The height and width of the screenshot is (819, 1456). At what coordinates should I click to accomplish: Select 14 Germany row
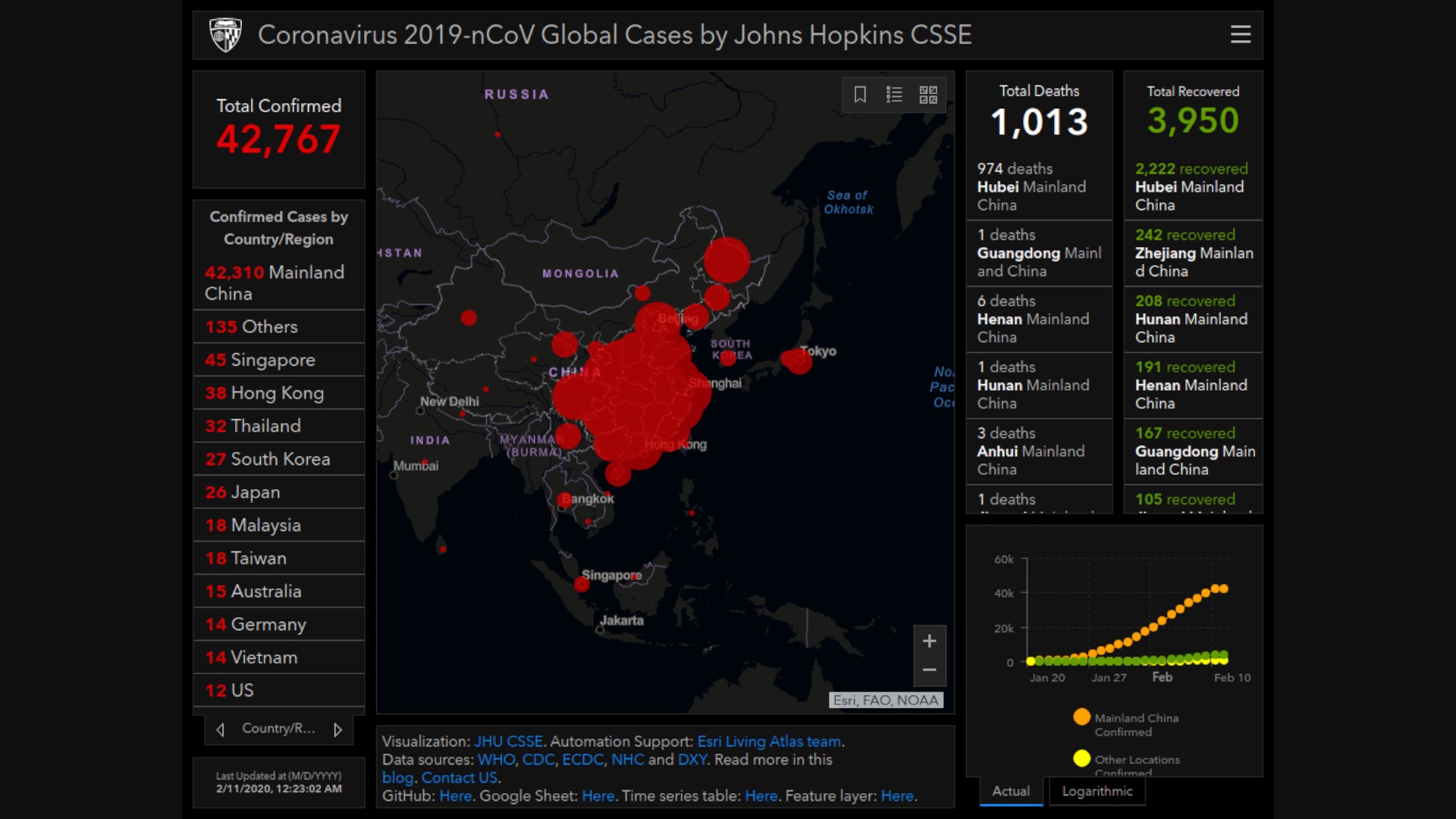pos(279,624)
